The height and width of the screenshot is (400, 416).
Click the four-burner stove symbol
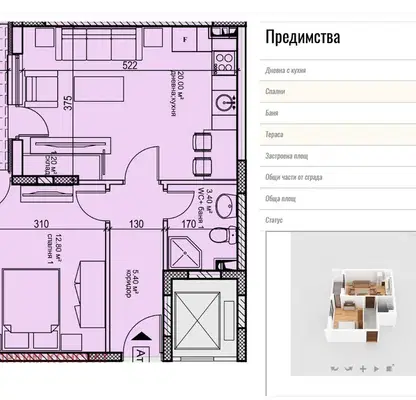[224, 64]
